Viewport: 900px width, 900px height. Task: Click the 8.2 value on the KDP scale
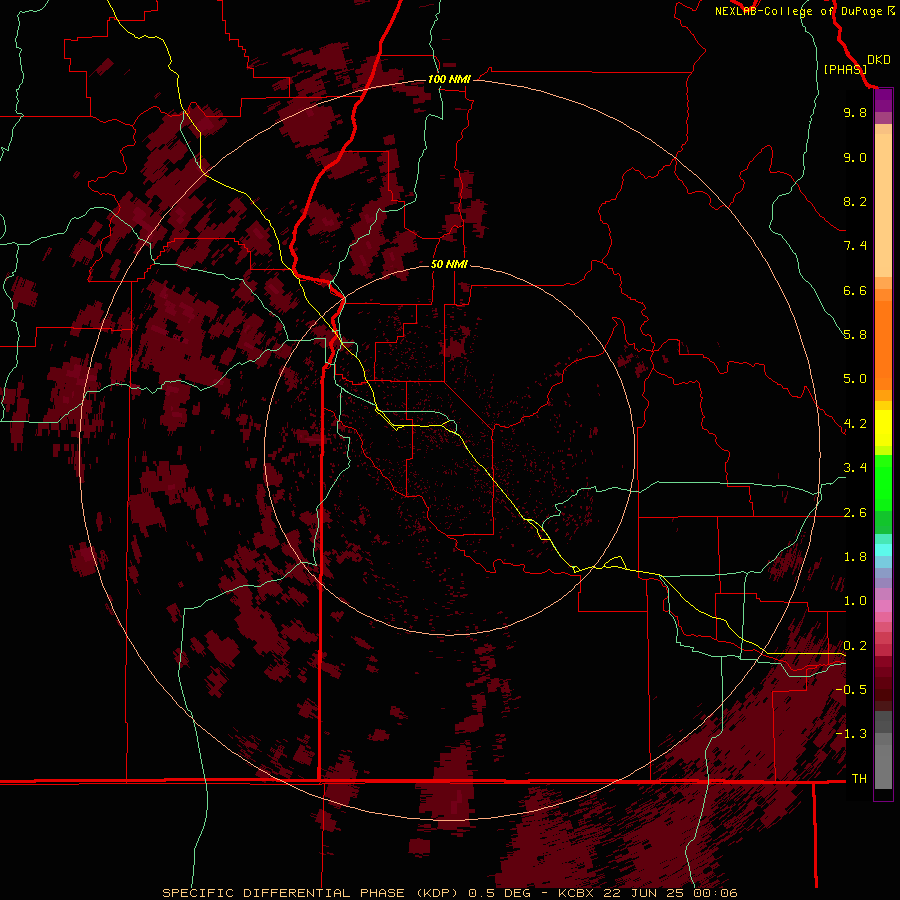(x=855, y=201)
